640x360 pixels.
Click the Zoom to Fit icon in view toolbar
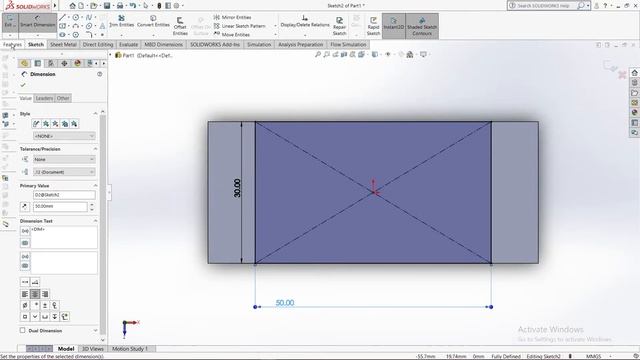[x=318, y=54]
